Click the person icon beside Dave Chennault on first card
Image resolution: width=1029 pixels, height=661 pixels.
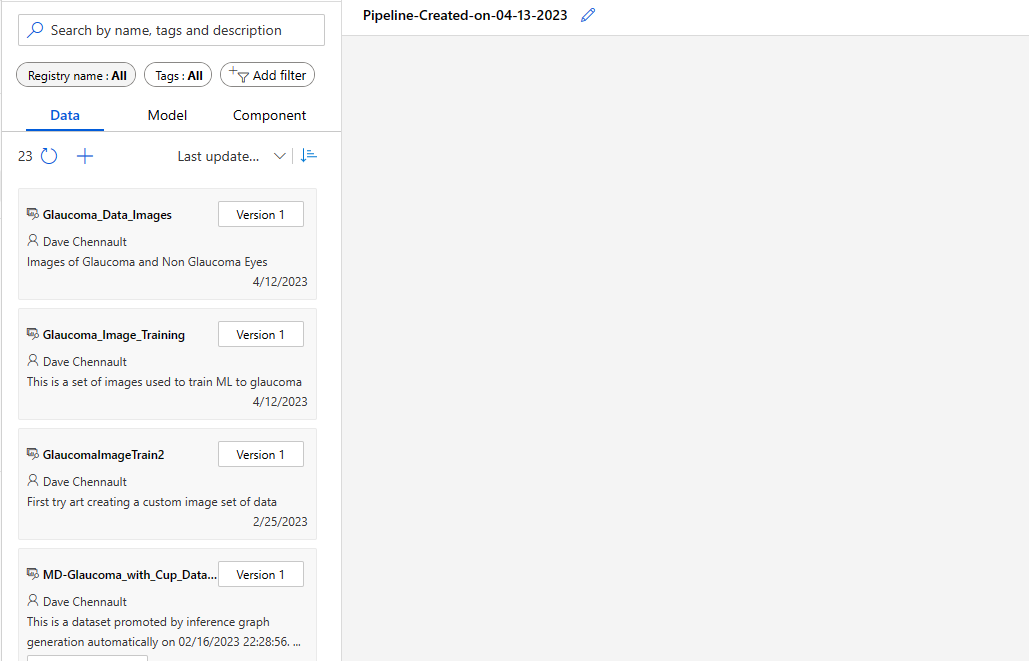click(x=31, y=241)
